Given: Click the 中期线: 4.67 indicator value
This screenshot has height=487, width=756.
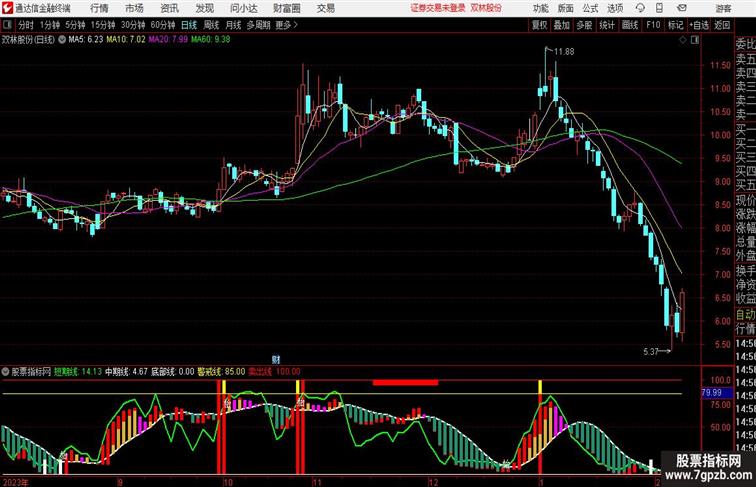Looking at the screenshot, I should pos(126,372).
